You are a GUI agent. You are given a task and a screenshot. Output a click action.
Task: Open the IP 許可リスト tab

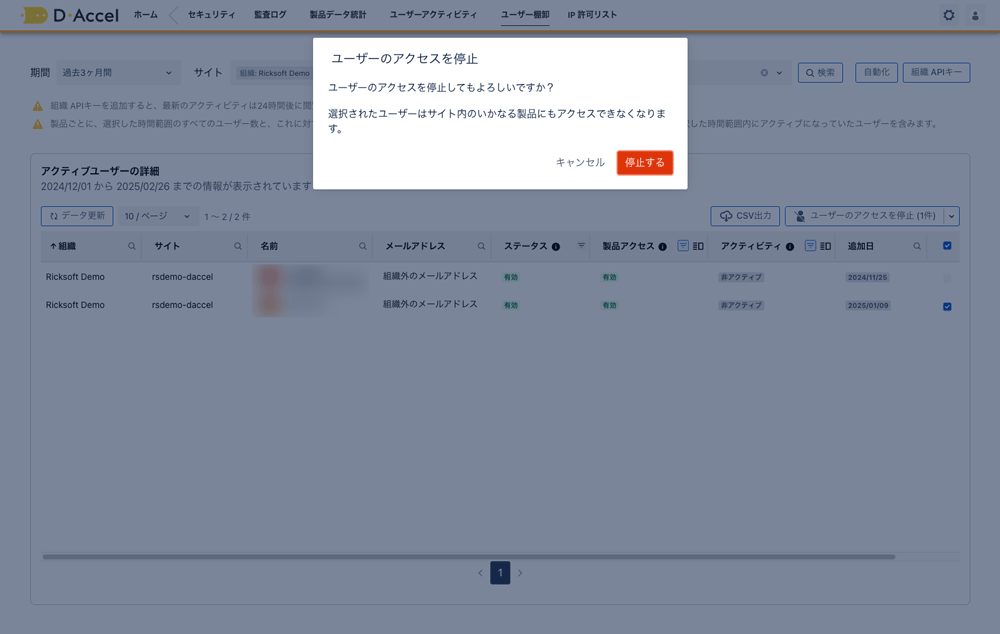coord(592,15)
